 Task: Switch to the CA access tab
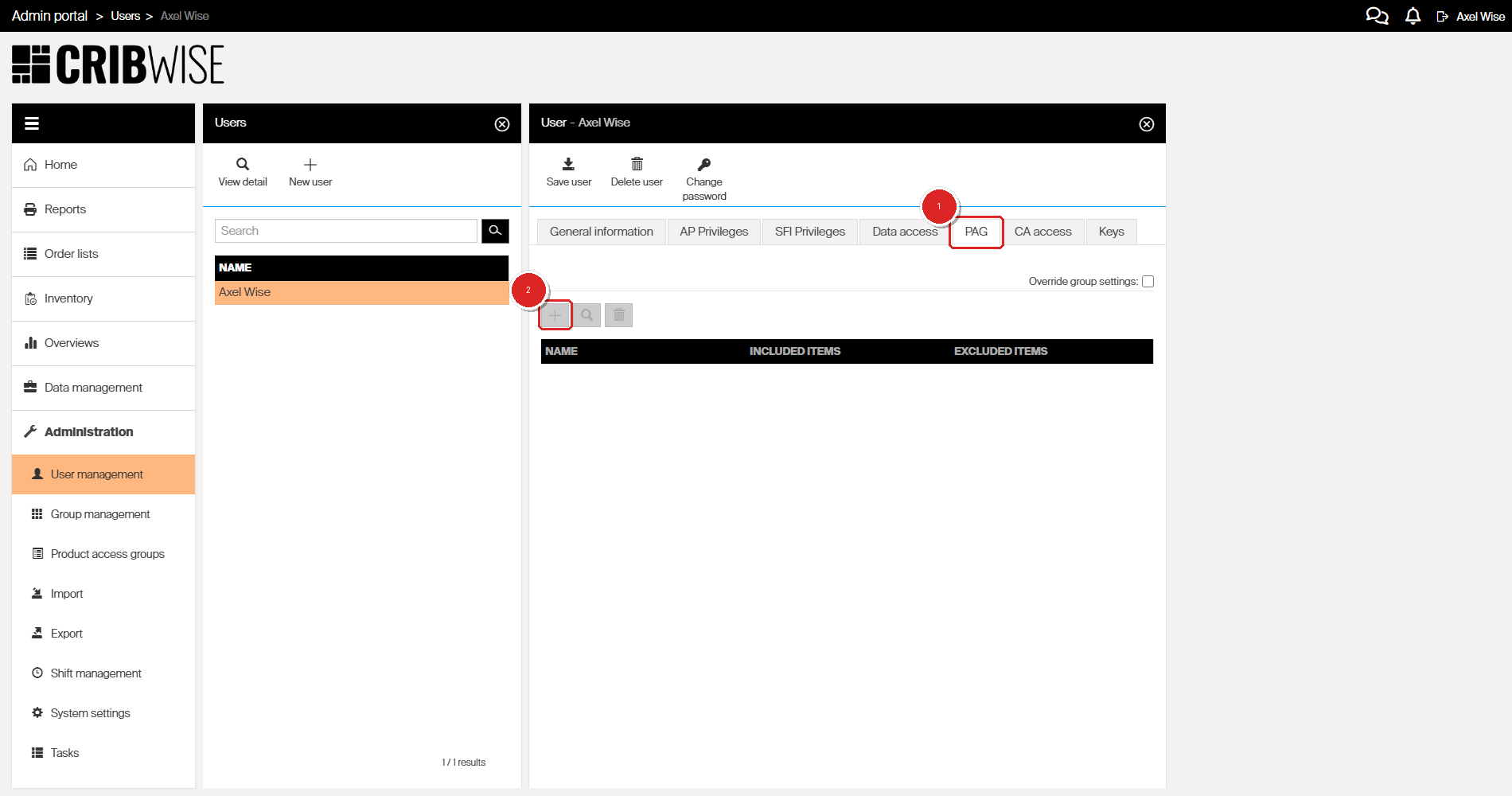pyautogui.click(x=1042, y=232)
